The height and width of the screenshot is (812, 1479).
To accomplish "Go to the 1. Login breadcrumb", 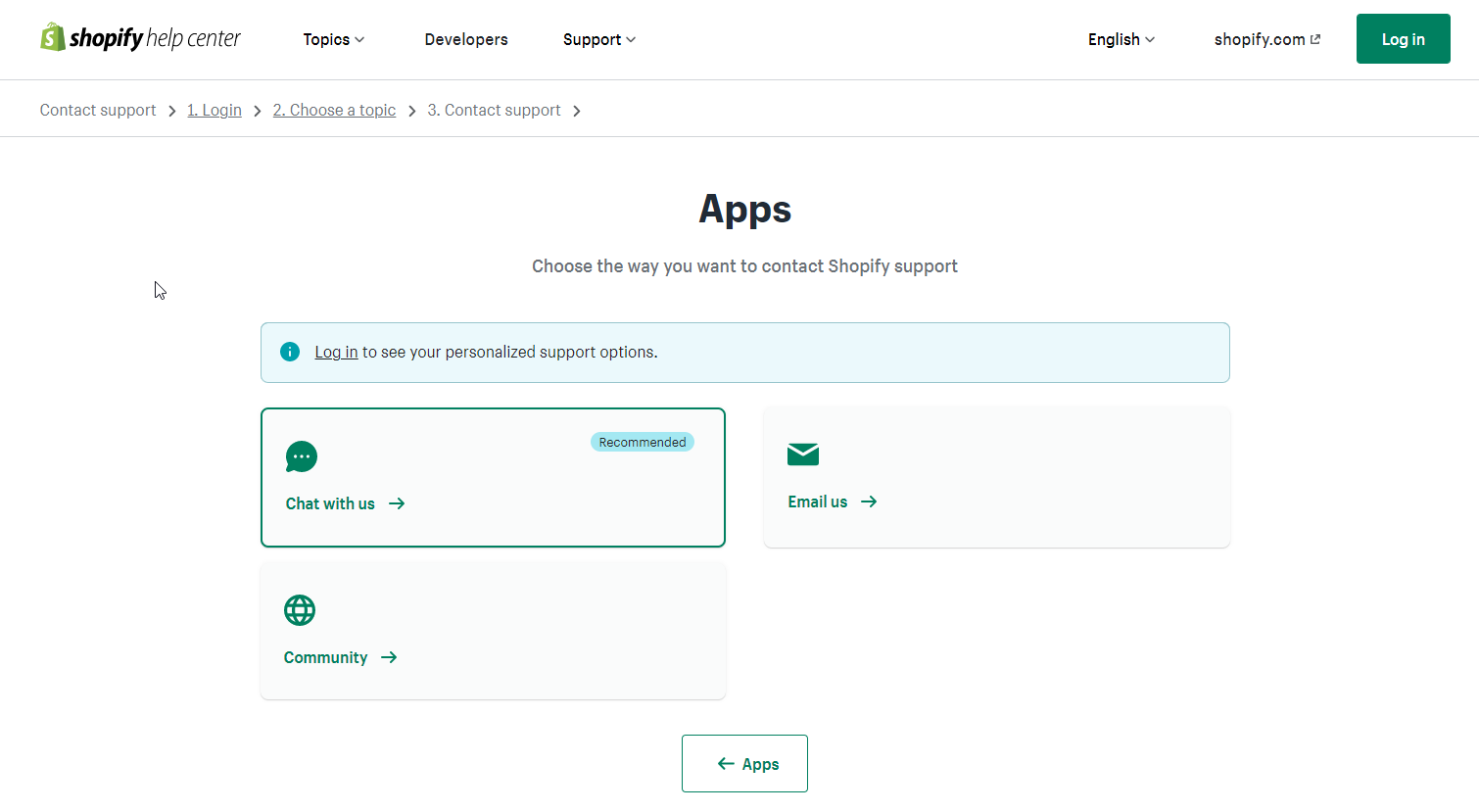I will pyautogui.click(x=215, y=110).
